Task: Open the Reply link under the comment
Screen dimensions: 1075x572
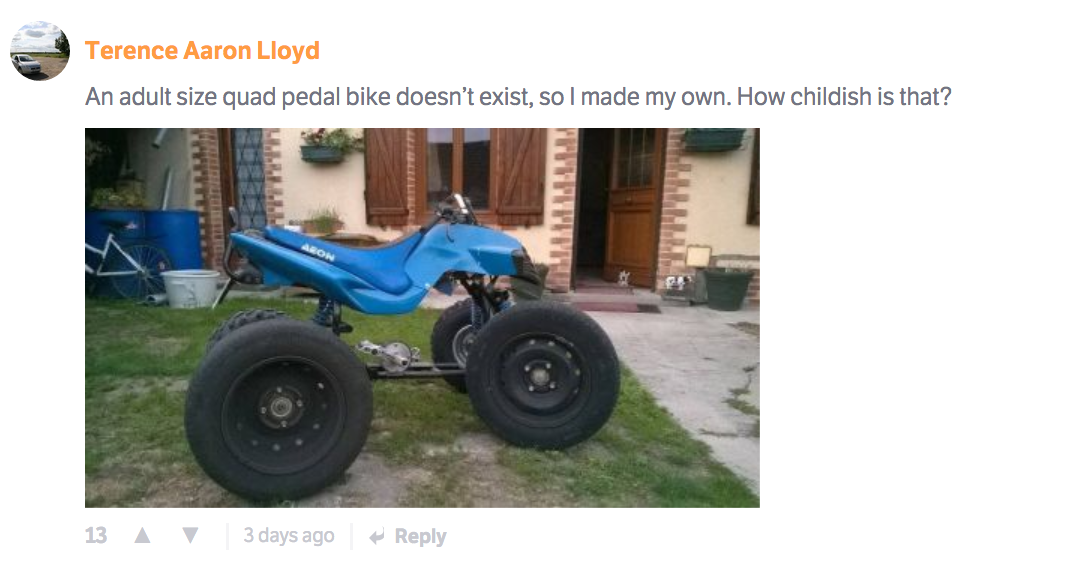Action: click(420, 536)
